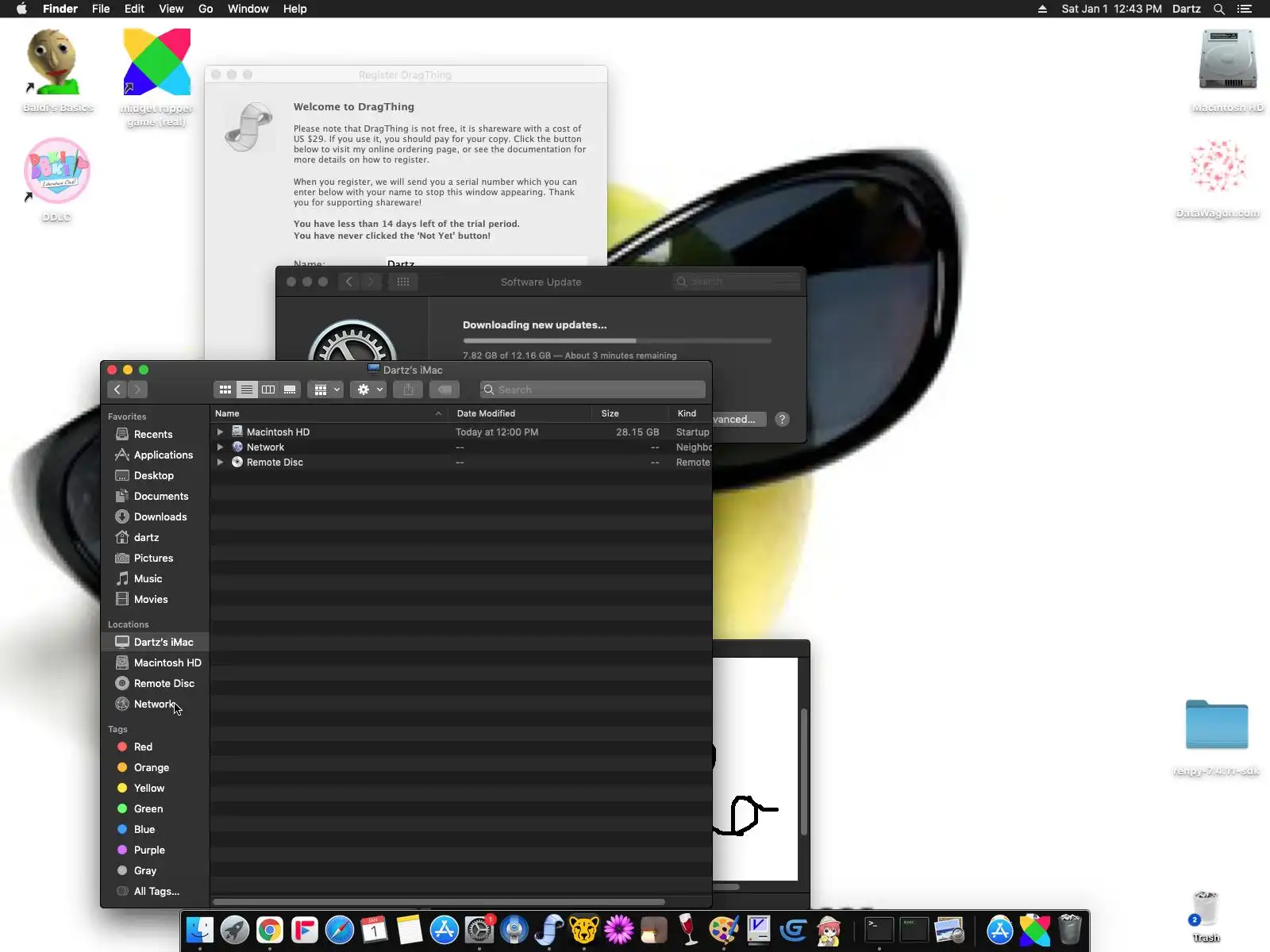Open Documents in the Finder sidebar
Viewport: 1270px width, 952px height.
pyautogui.click(x=156, y=496)
